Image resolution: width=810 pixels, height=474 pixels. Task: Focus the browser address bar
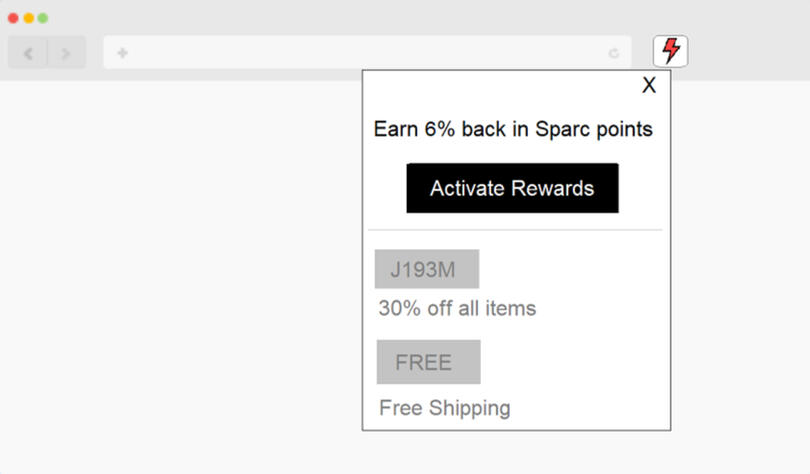point(360,53)
